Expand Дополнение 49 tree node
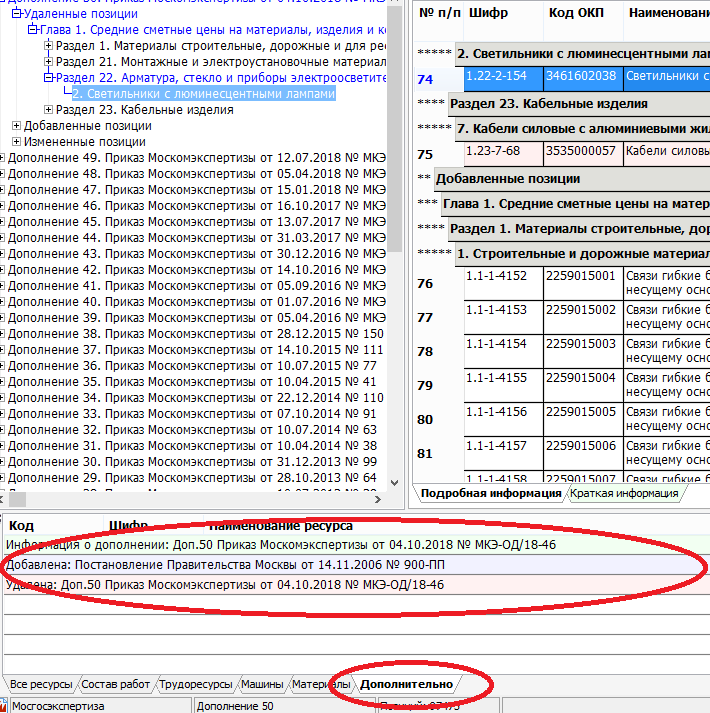This screenshot has width=710, height=713. (x=1, y=158)
